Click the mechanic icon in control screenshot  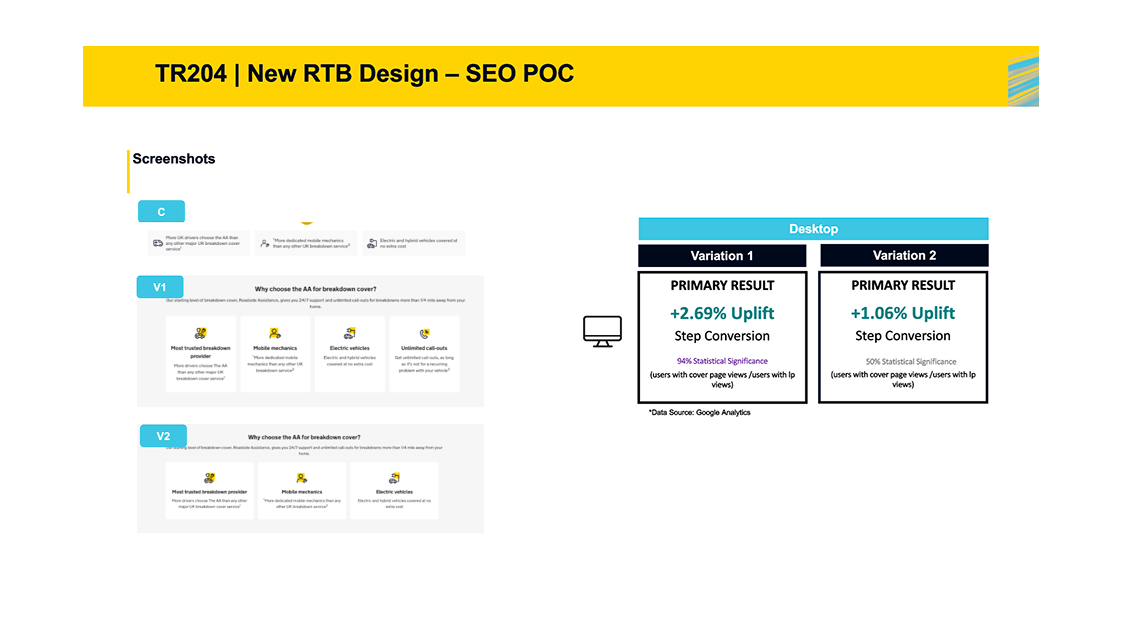(264, 243)
